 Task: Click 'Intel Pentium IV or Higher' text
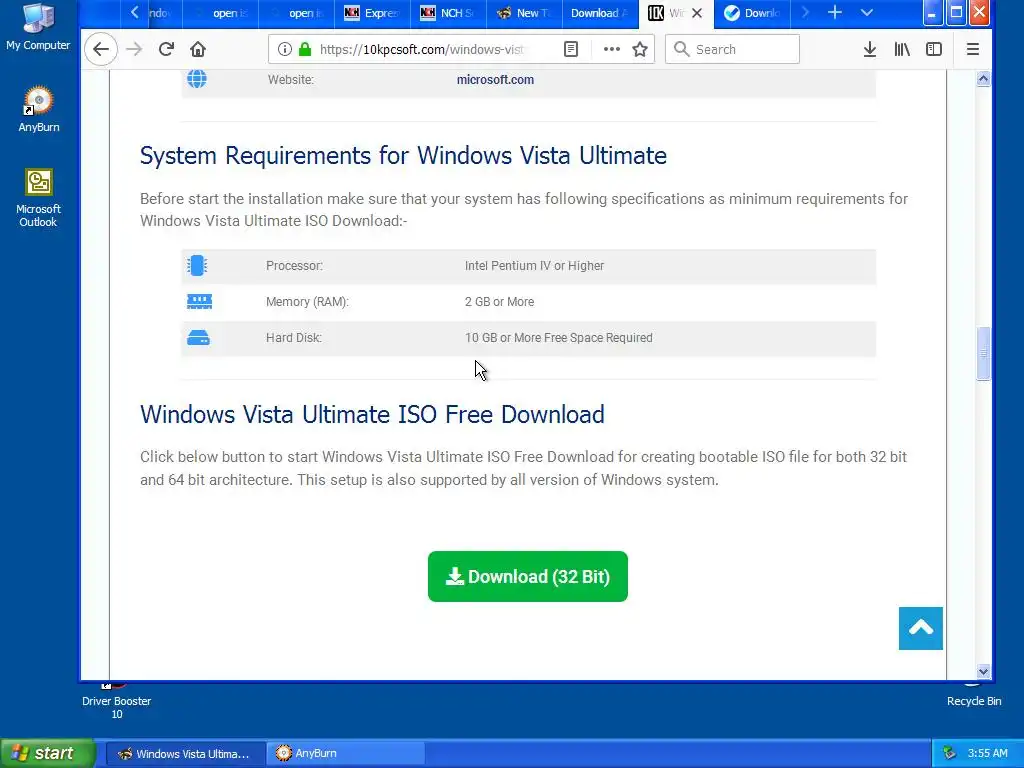[x=534, y=266]
